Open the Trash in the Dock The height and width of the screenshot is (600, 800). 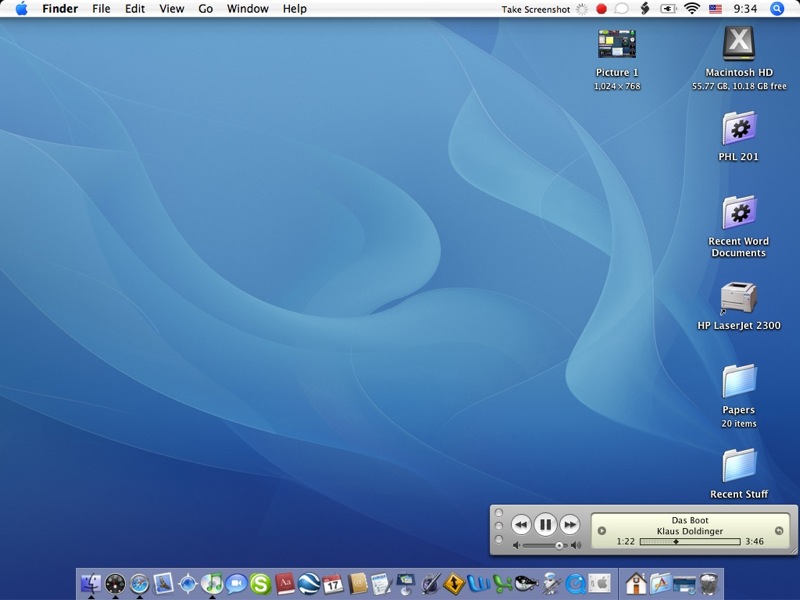click(709, 583)
